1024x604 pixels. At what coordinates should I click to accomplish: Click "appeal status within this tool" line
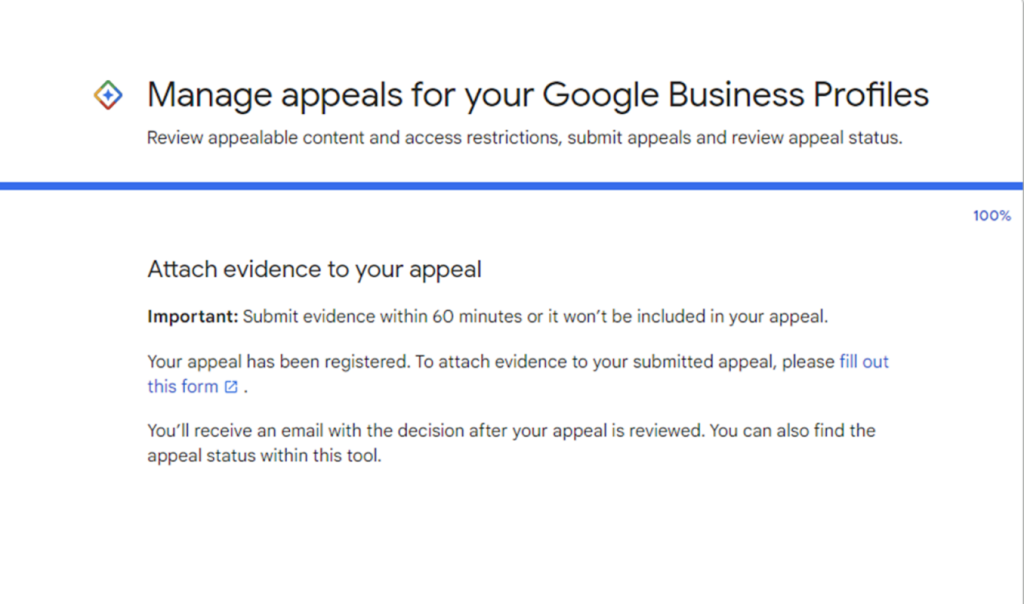tap(264, 457)
